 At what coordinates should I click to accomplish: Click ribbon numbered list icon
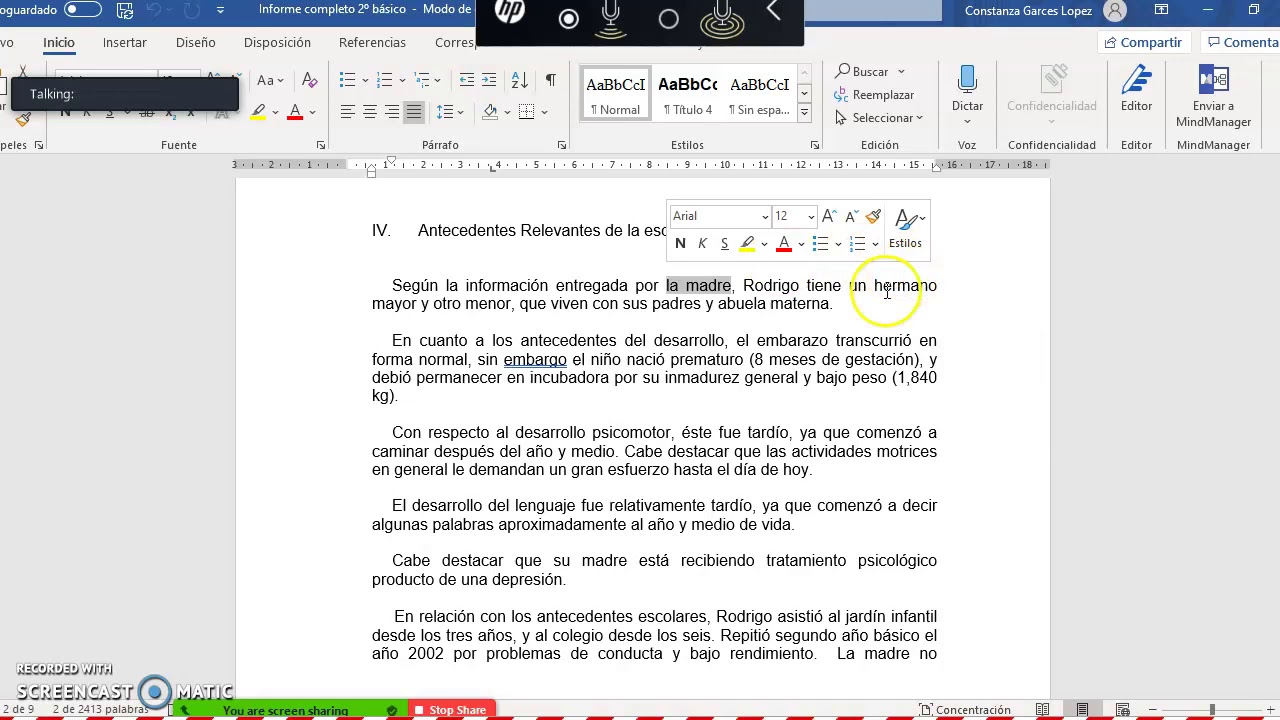pos(384,80)
